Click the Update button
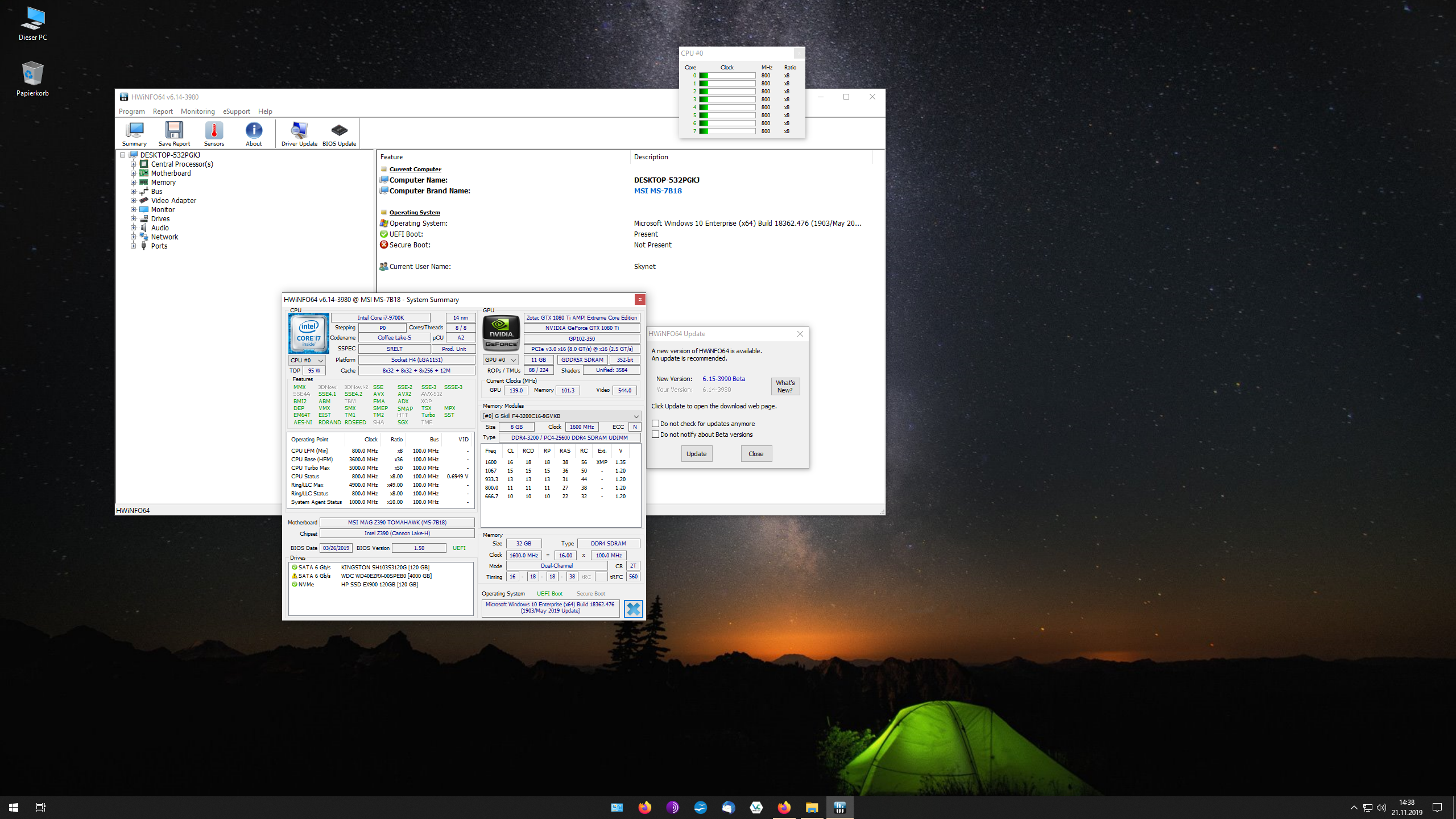The width and height of the screenshot is (1456, 819). (696, 453)
